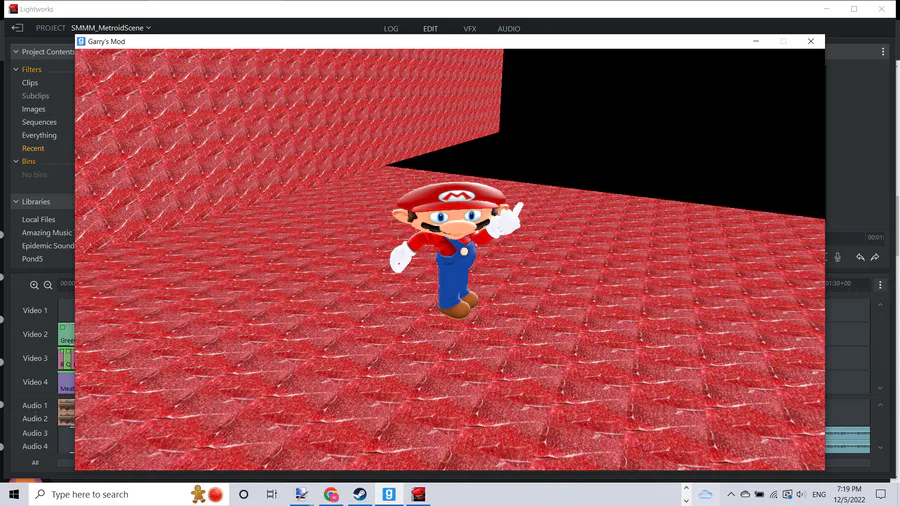Select the Audio 4 track label
This screenshot has width=900, height=506.
[35, 446]
